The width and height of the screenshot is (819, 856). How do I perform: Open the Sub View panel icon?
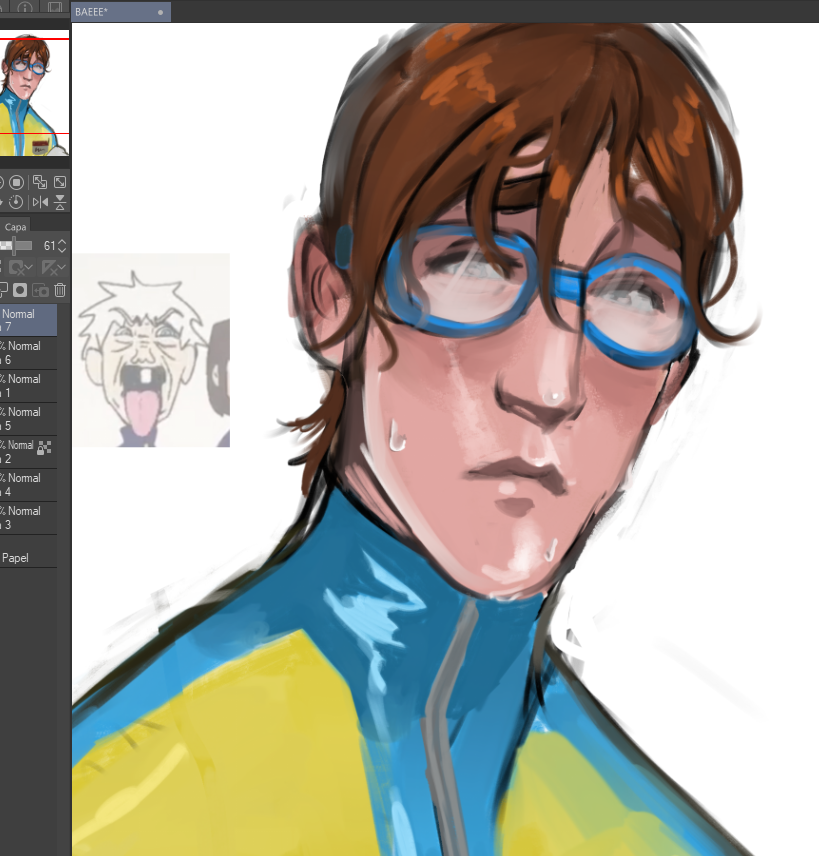[55, 7]
